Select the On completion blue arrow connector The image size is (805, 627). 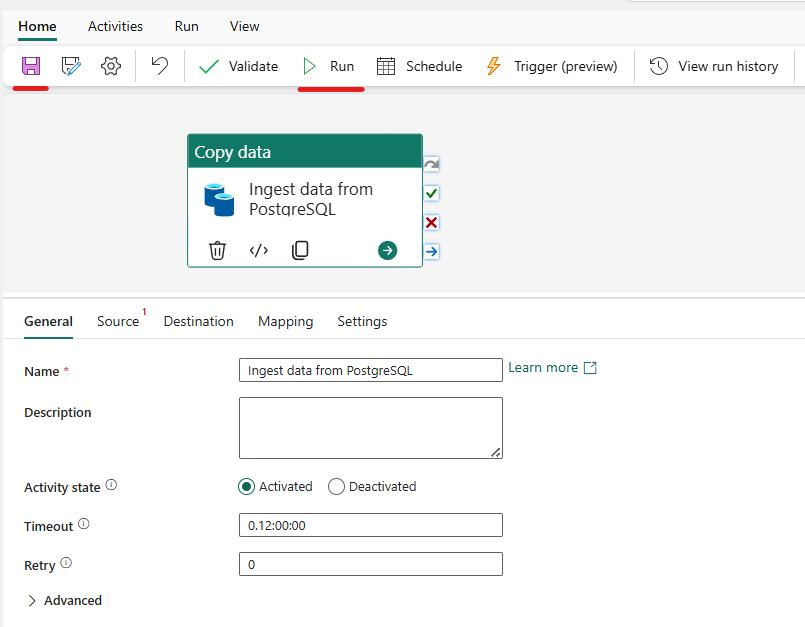[432, 252]
